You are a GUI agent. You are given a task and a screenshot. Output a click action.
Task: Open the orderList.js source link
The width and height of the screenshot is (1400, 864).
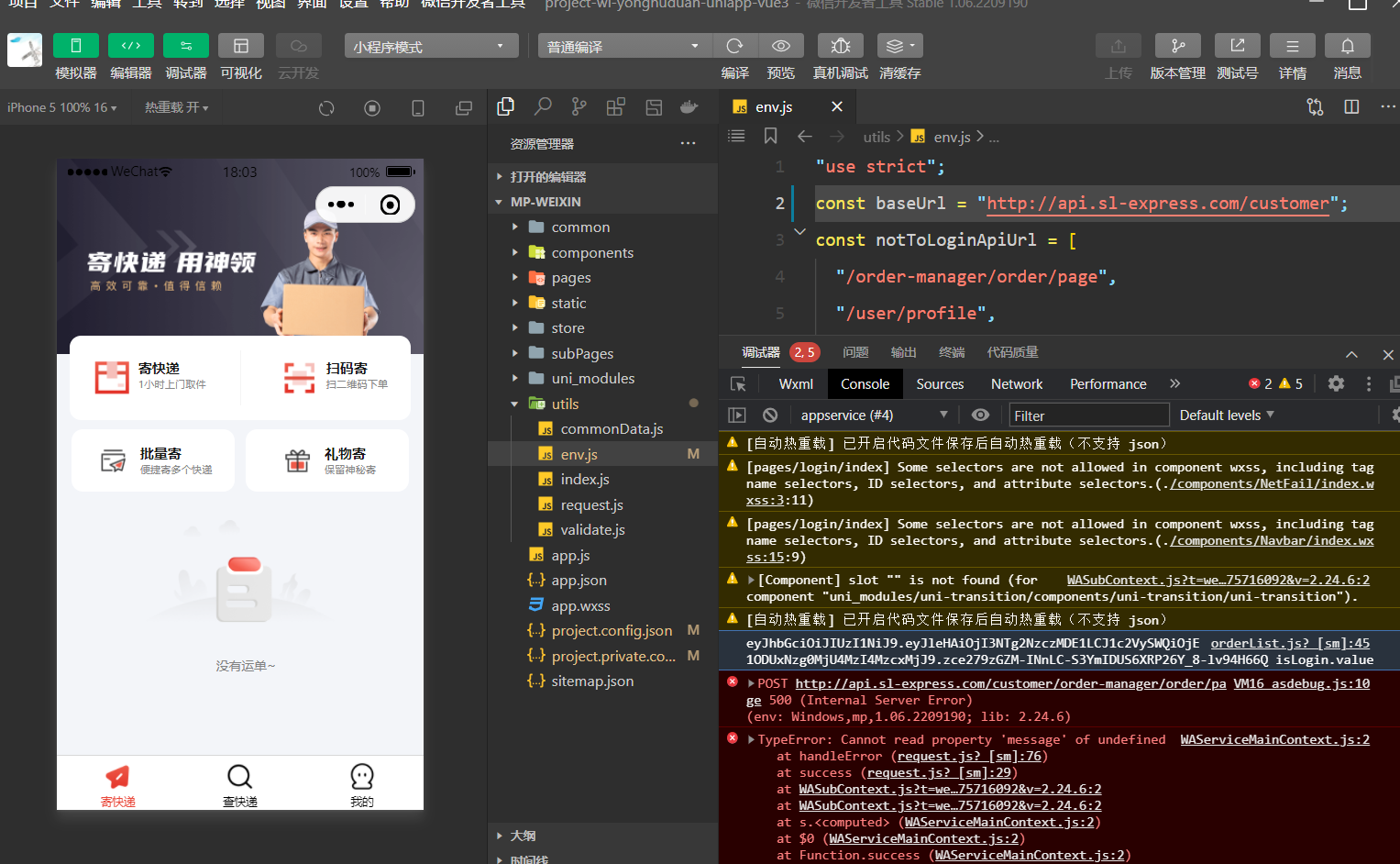coord(1290,643)
